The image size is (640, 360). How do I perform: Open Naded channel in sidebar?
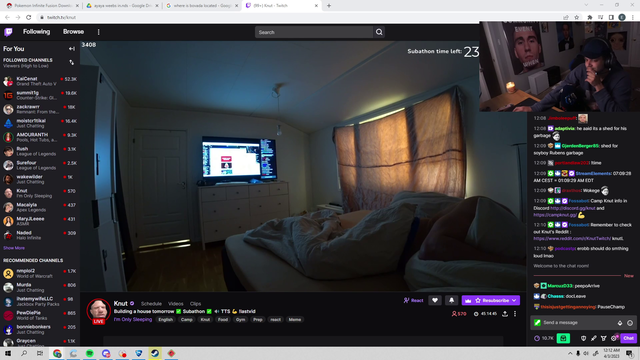point(40,235)
